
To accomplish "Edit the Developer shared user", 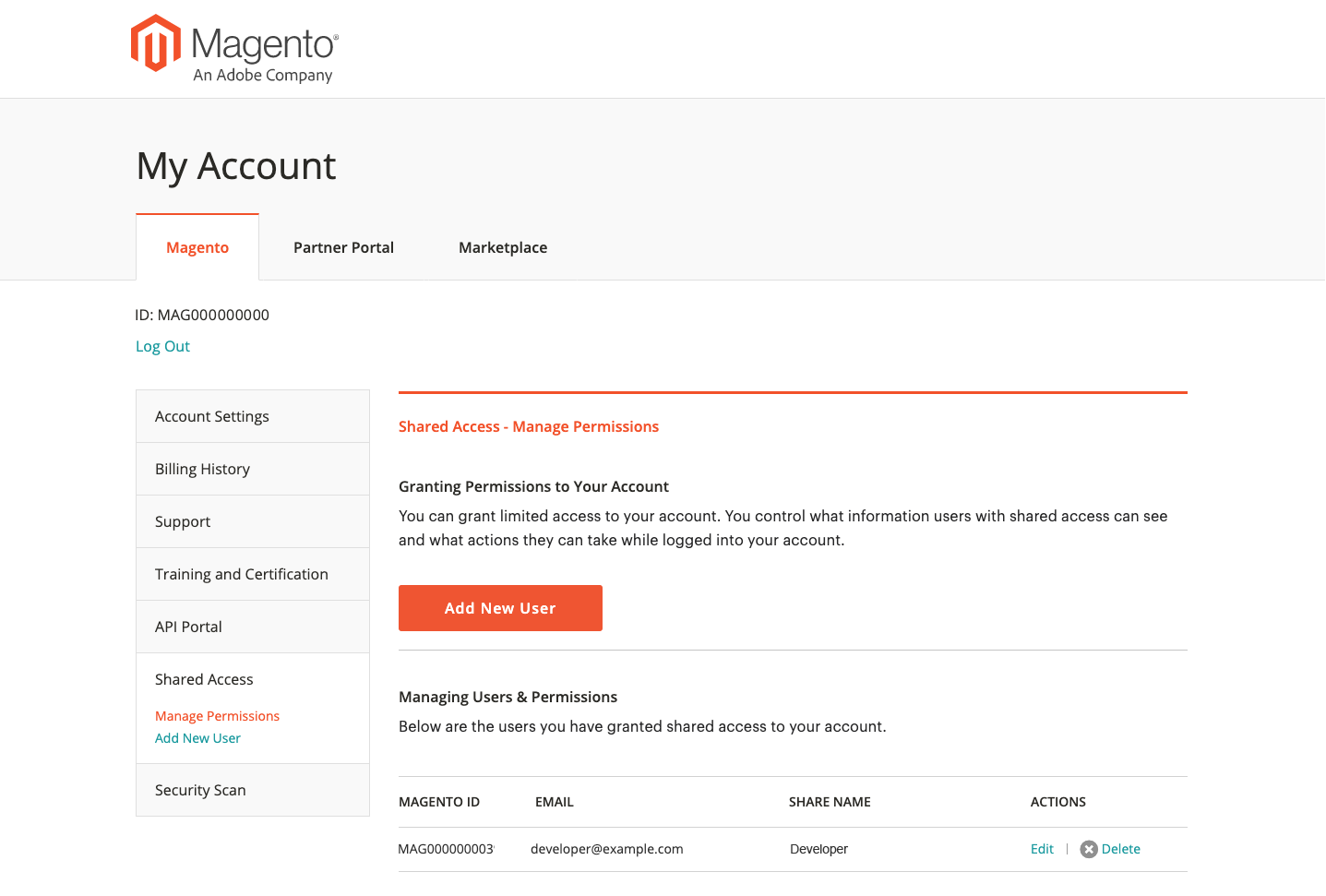I will point(1042,849).
